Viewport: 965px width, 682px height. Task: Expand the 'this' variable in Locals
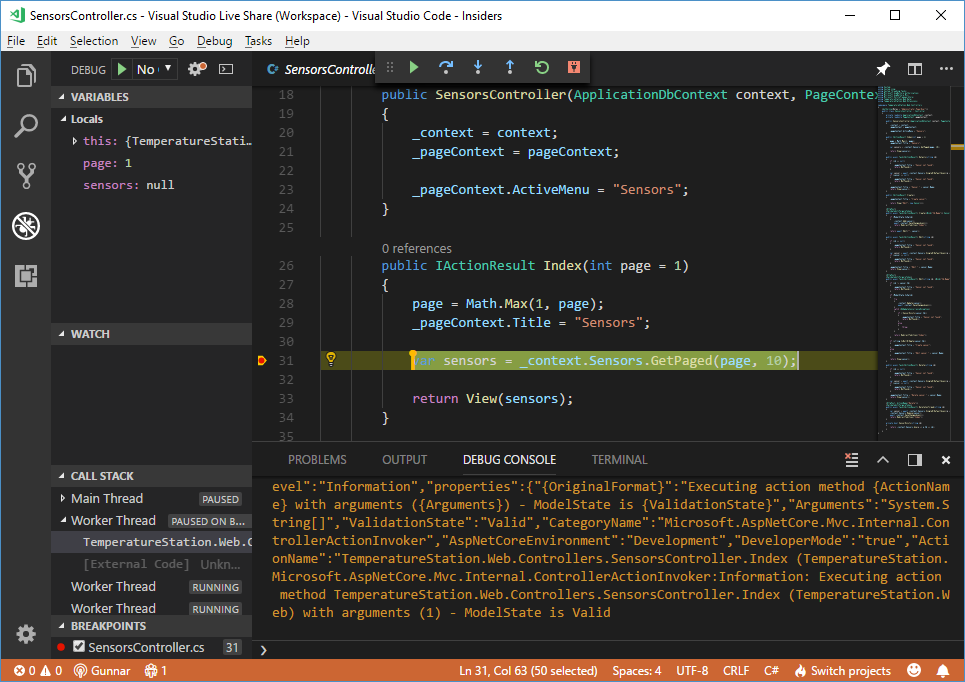tap(74, 141)
